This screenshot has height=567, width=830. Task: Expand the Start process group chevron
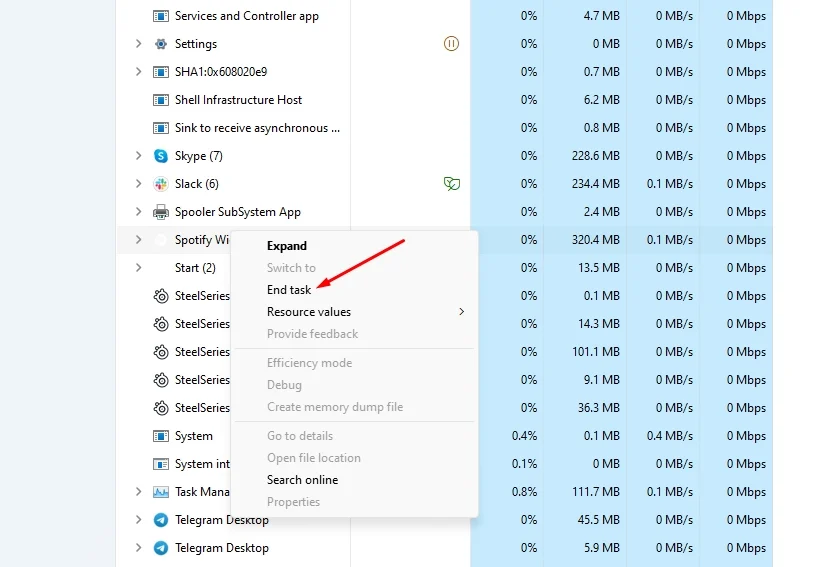(x=138, y=268)
